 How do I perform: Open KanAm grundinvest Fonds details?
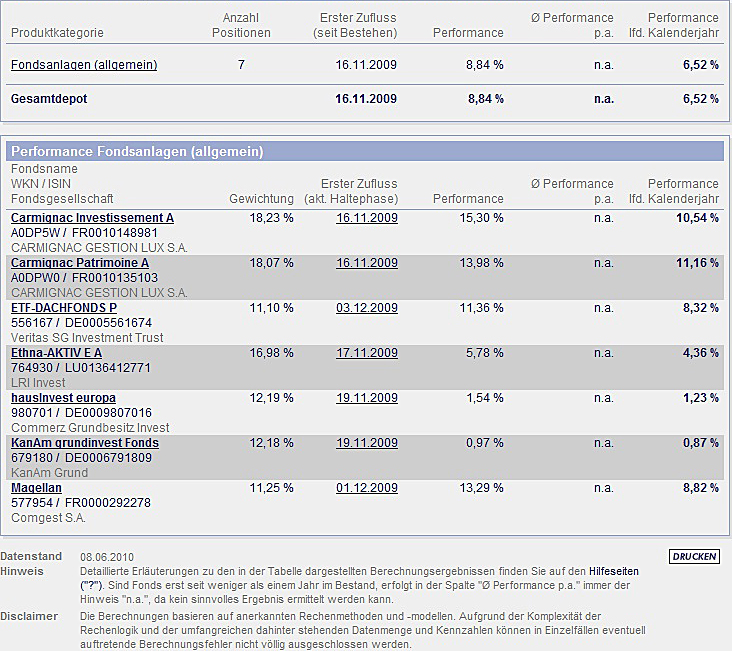pyautogui.click(x=84, y=443)
